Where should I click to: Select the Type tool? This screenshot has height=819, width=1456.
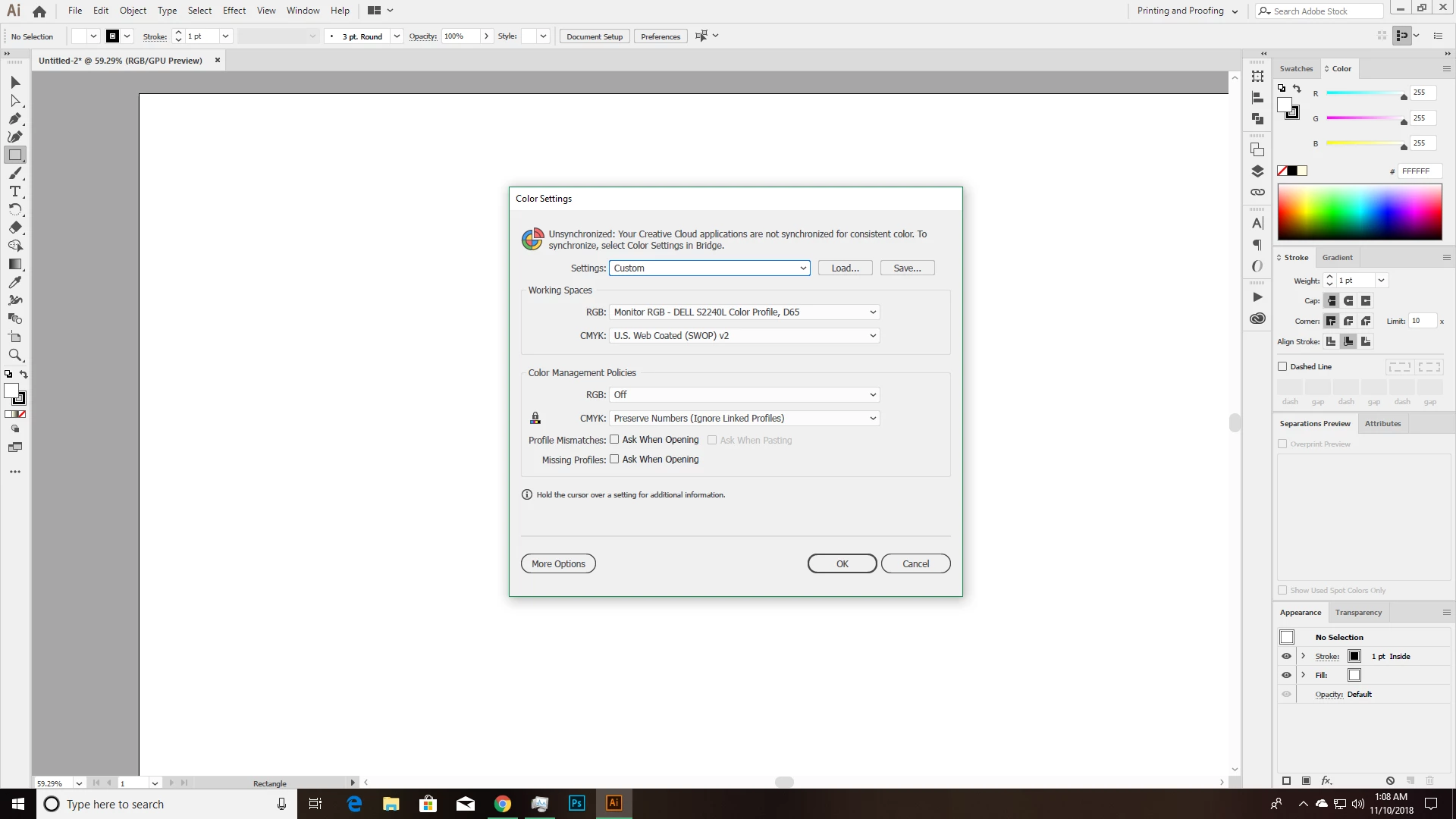[x=14, y=192]
